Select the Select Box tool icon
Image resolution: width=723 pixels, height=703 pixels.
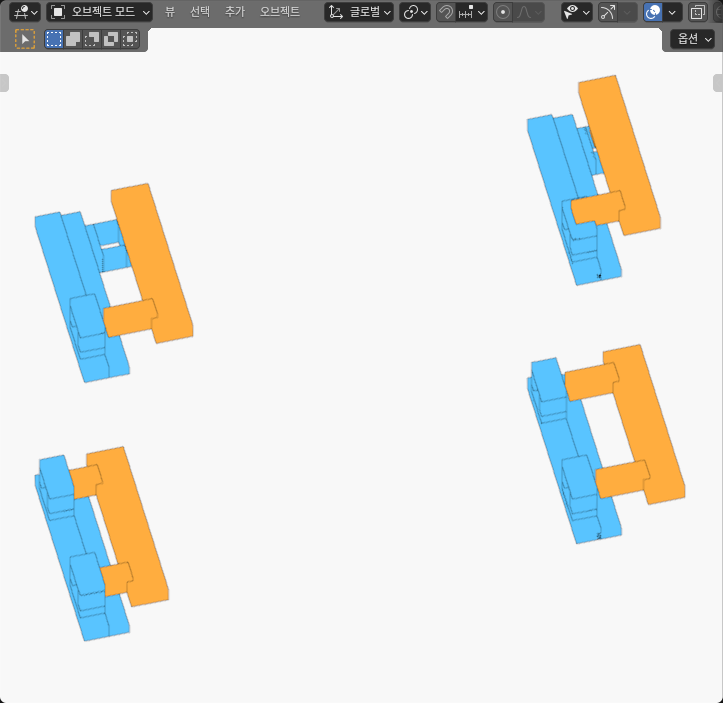(25, 39)
